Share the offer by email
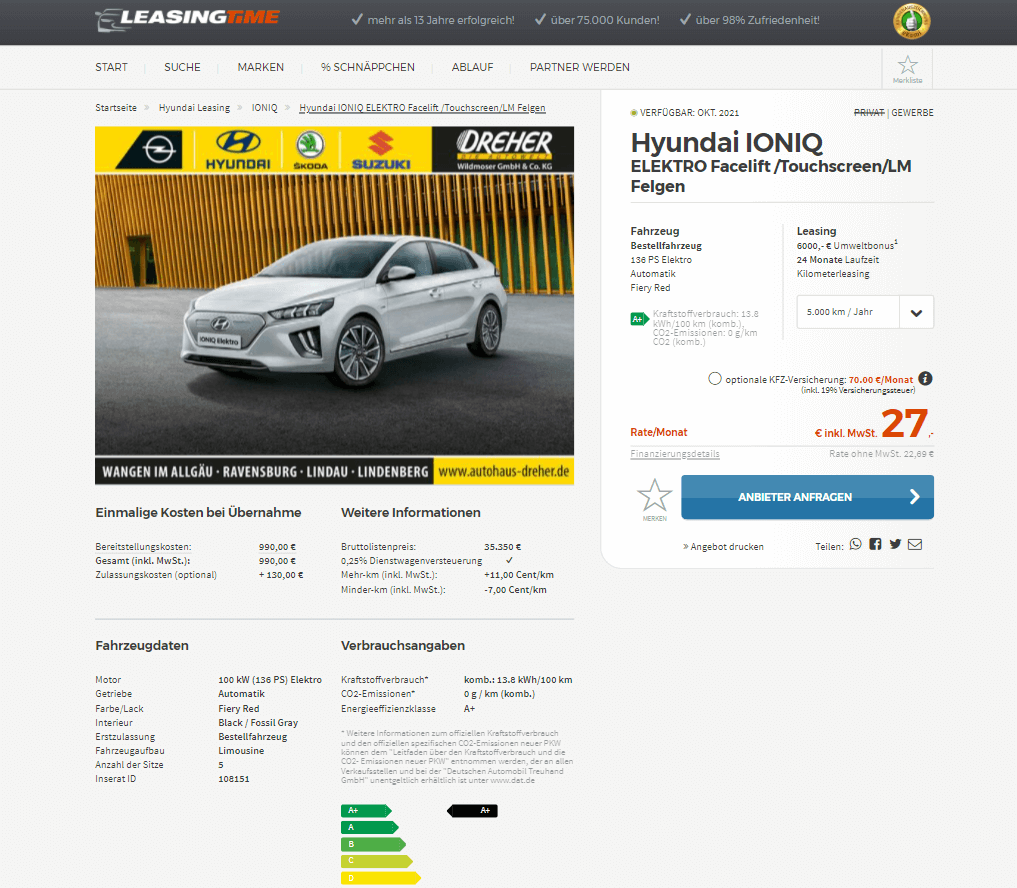 point(915,544)
